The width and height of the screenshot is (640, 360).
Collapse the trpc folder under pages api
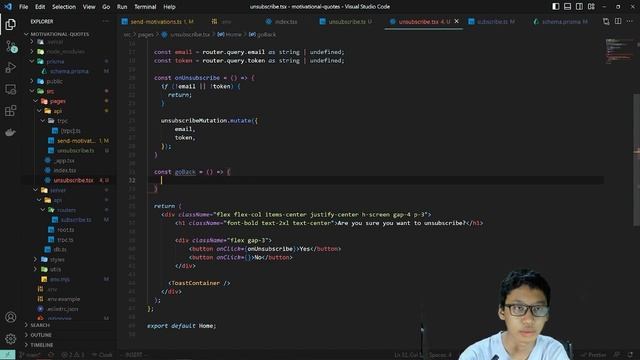coord(62,121)
